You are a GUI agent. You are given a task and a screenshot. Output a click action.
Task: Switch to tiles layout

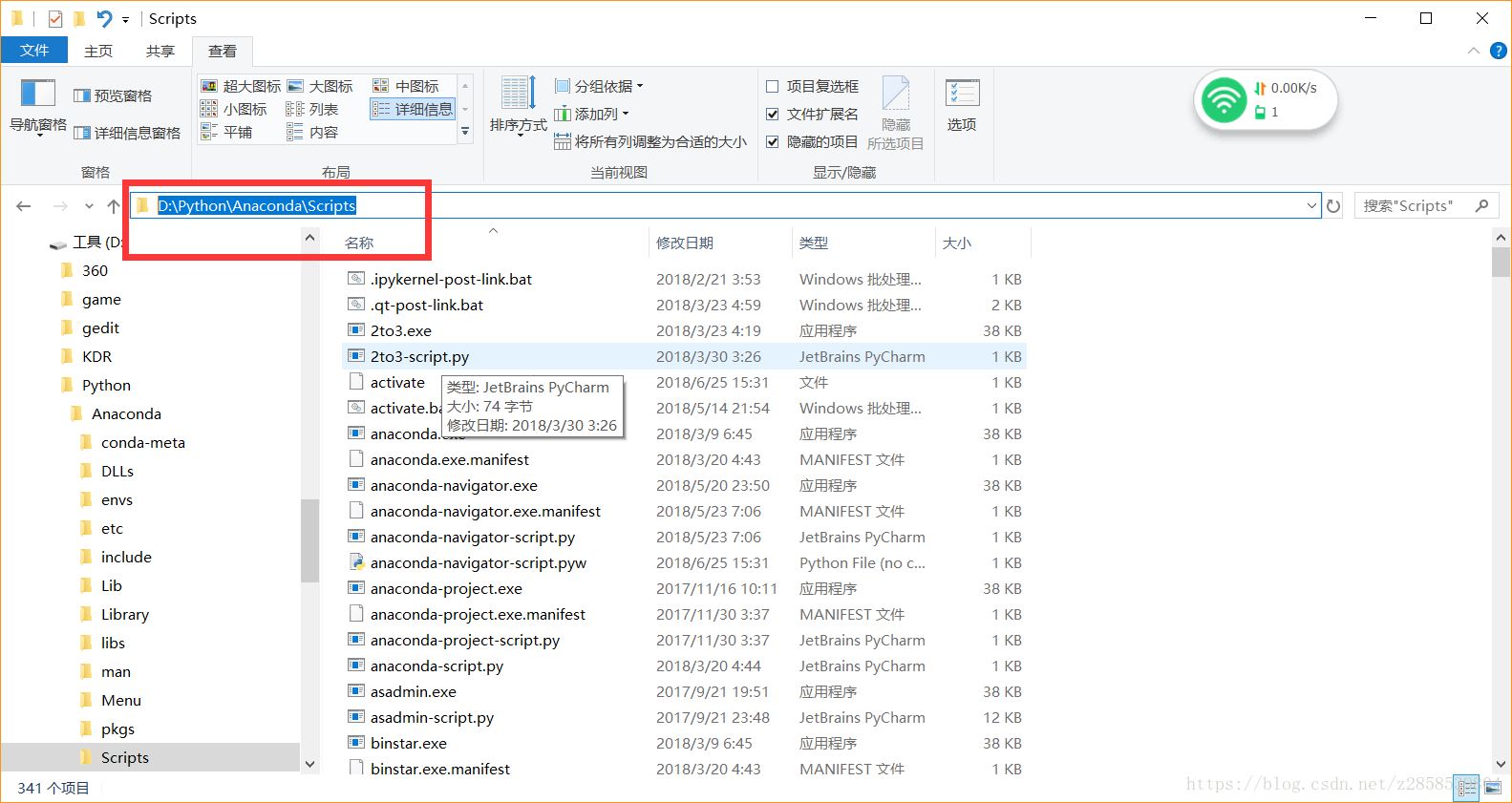click(226, 132)
